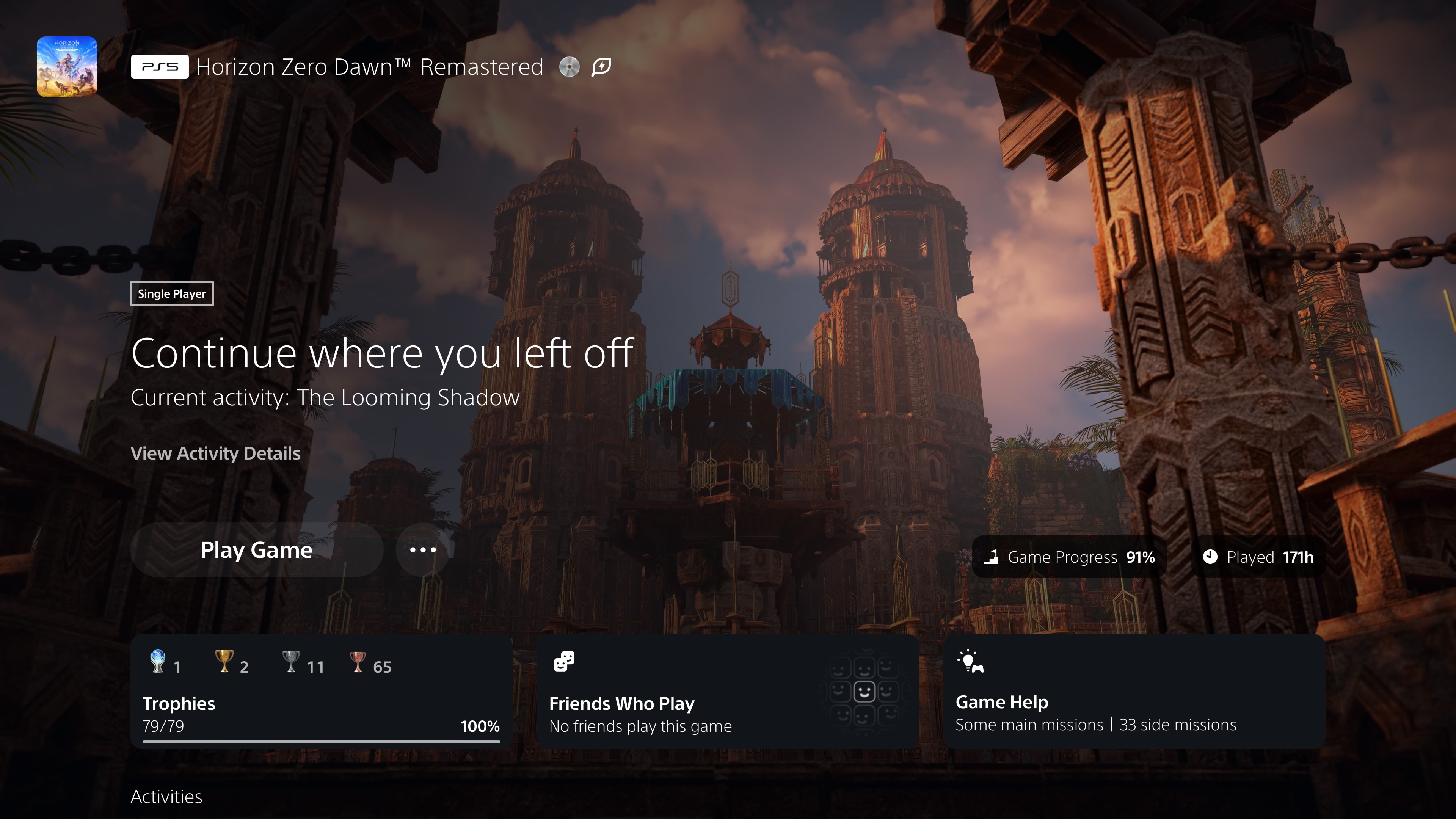The height and width of the screenshot is (819, 1456).
Task: Click the Game Help lightbulb controller icon
Action: coord(970,661)
